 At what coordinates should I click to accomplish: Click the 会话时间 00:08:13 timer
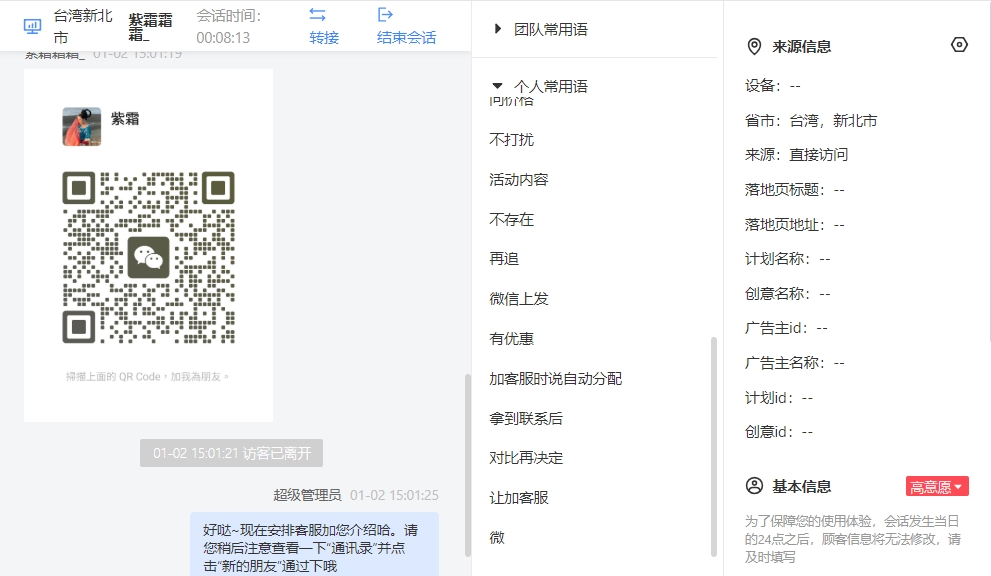229,27
